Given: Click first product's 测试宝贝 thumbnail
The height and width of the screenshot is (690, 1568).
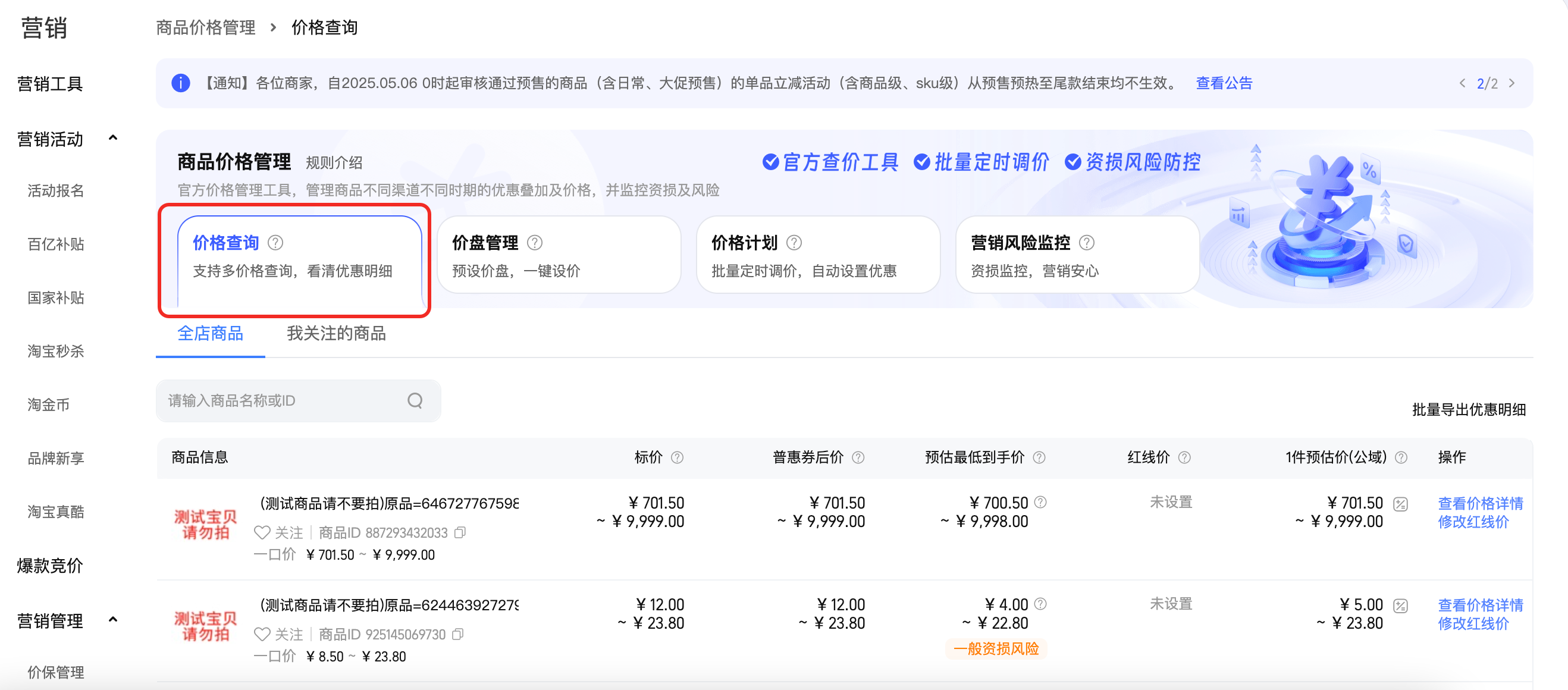Looking at the screenshot, I should coord(206,525).
